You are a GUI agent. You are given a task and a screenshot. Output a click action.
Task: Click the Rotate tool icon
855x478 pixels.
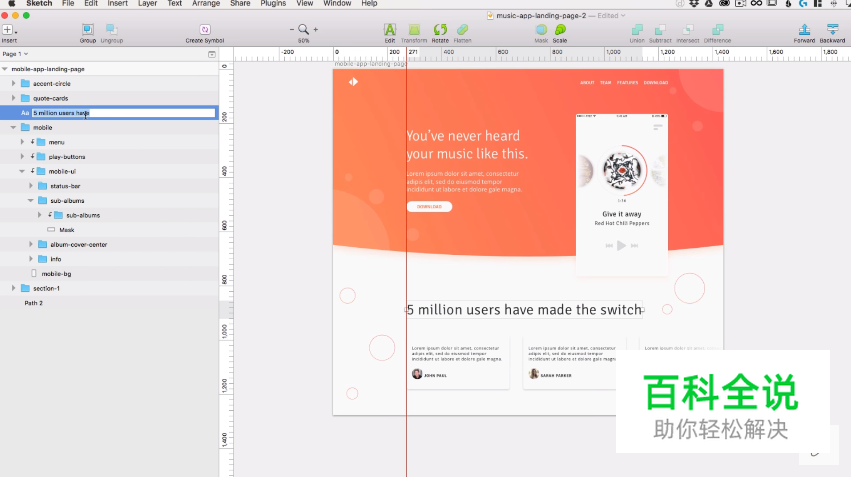point(440,30)
